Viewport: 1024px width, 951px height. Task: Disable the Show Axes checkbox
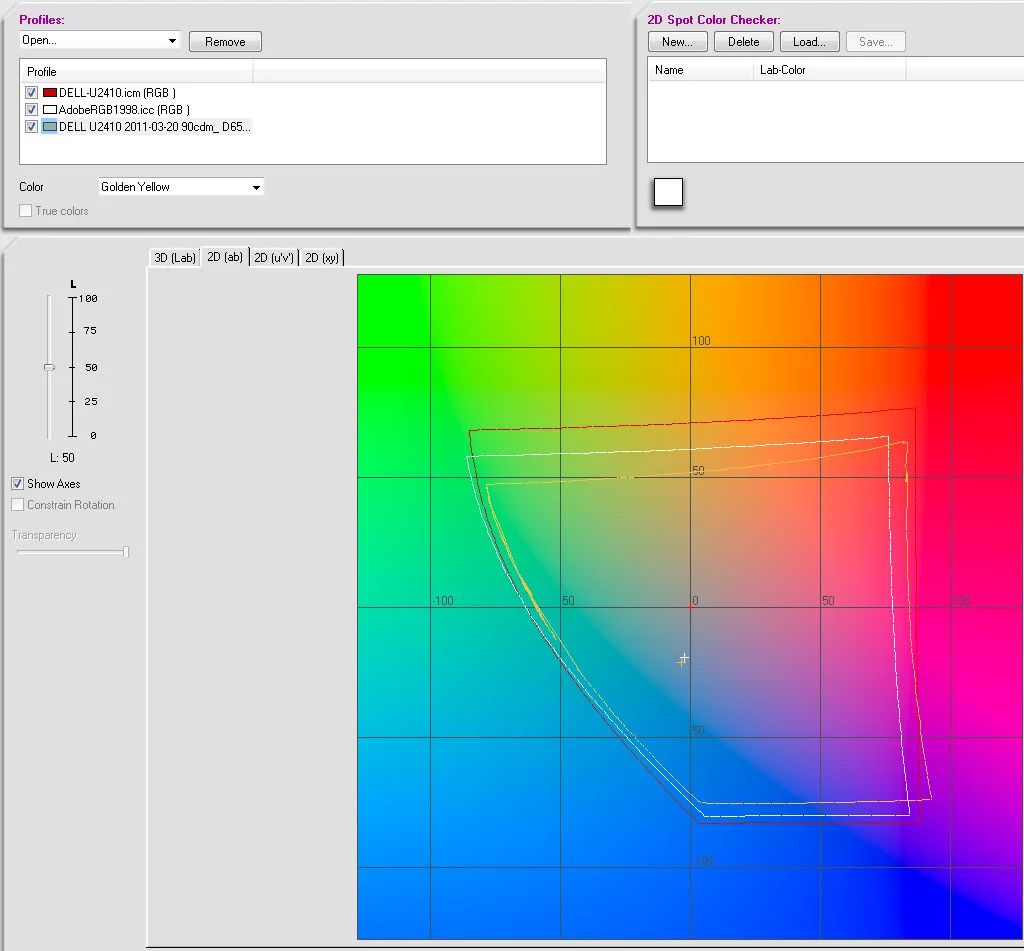(18, 484)
